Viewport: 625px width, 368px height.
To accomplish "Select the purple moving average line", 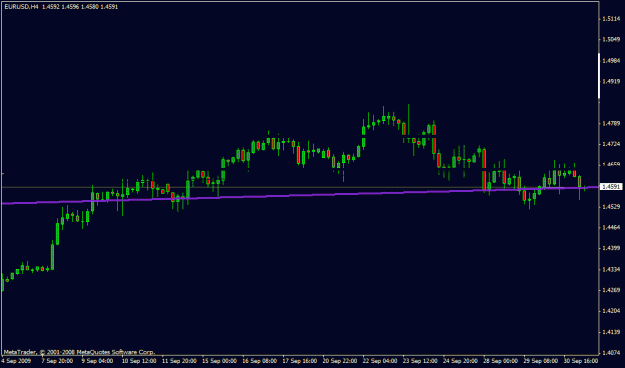I will pyautogui.click(x=299, y=195).
